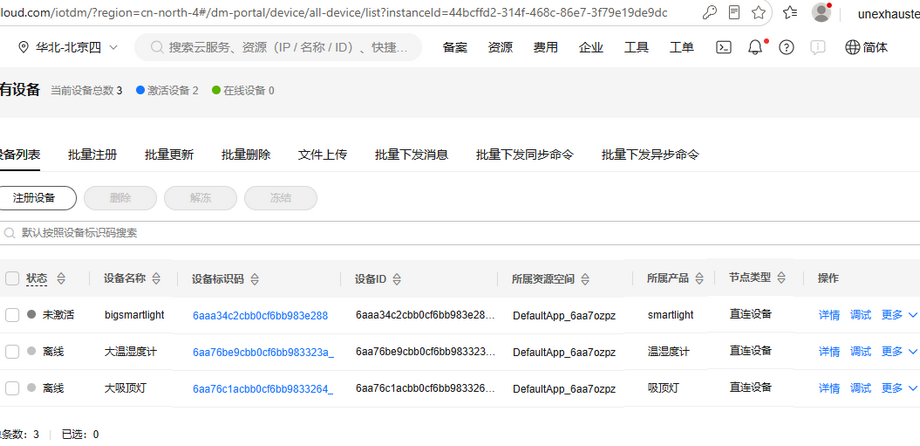Sort table by 设备名称 column

pyautogui.click(x=156, y=279)
